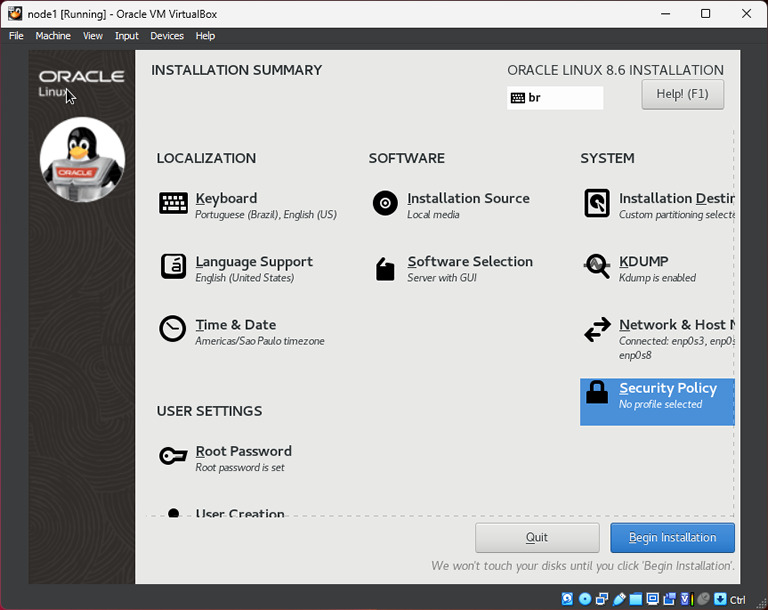The height and width of the screenshot is (610, 768).
Task: Click 'Kdump is enabled' text
Action: 657,278
